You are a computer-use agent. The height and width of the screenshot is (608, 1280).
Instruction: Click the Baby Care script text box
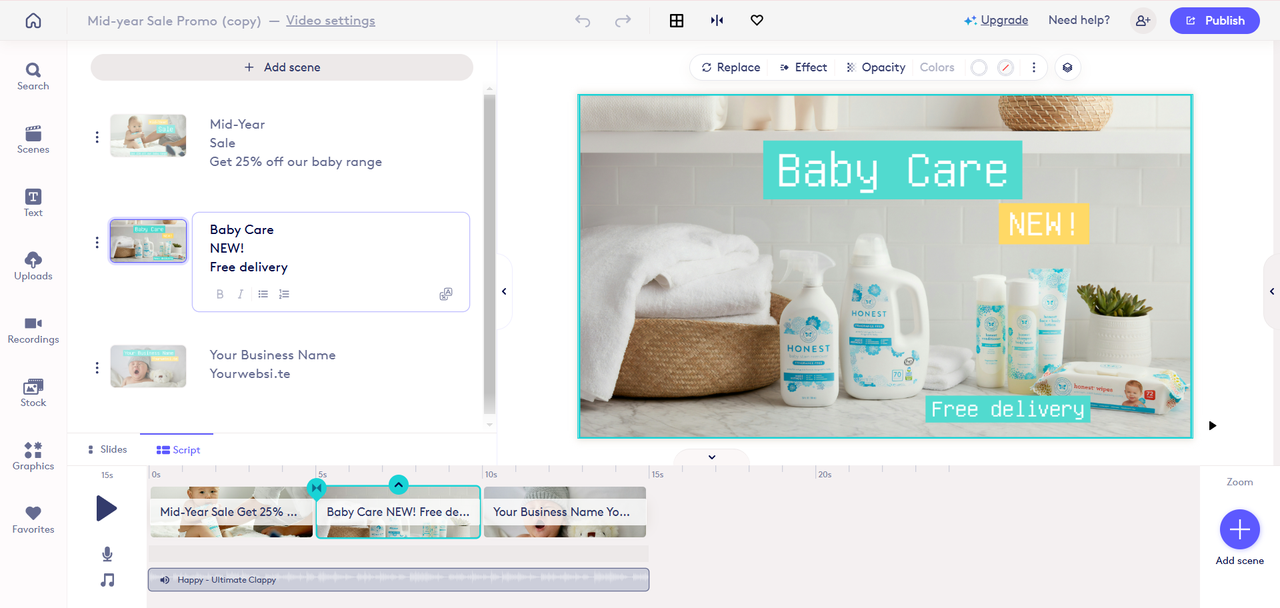pyautogui.click(x=331, y=262)
